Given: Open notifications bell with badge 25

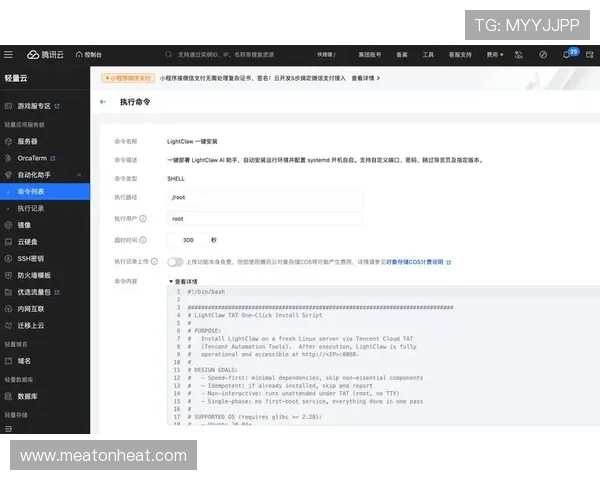Looking at the screenshot, I should (x=567, y=55).
